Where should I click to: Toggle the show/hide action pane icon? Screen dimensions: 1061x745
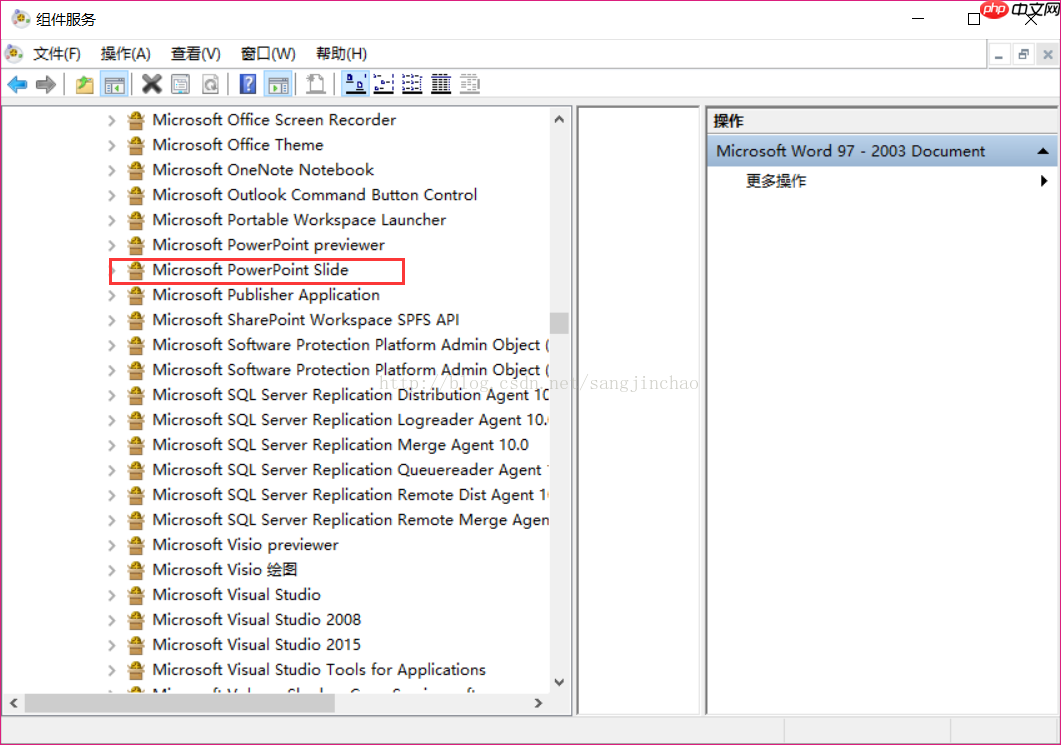tap(278, 85)
